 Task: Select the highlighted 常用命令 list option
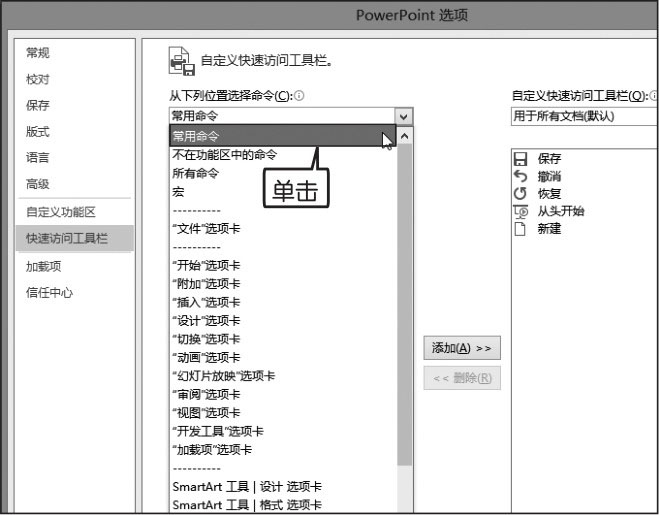[x=270, y=135]
